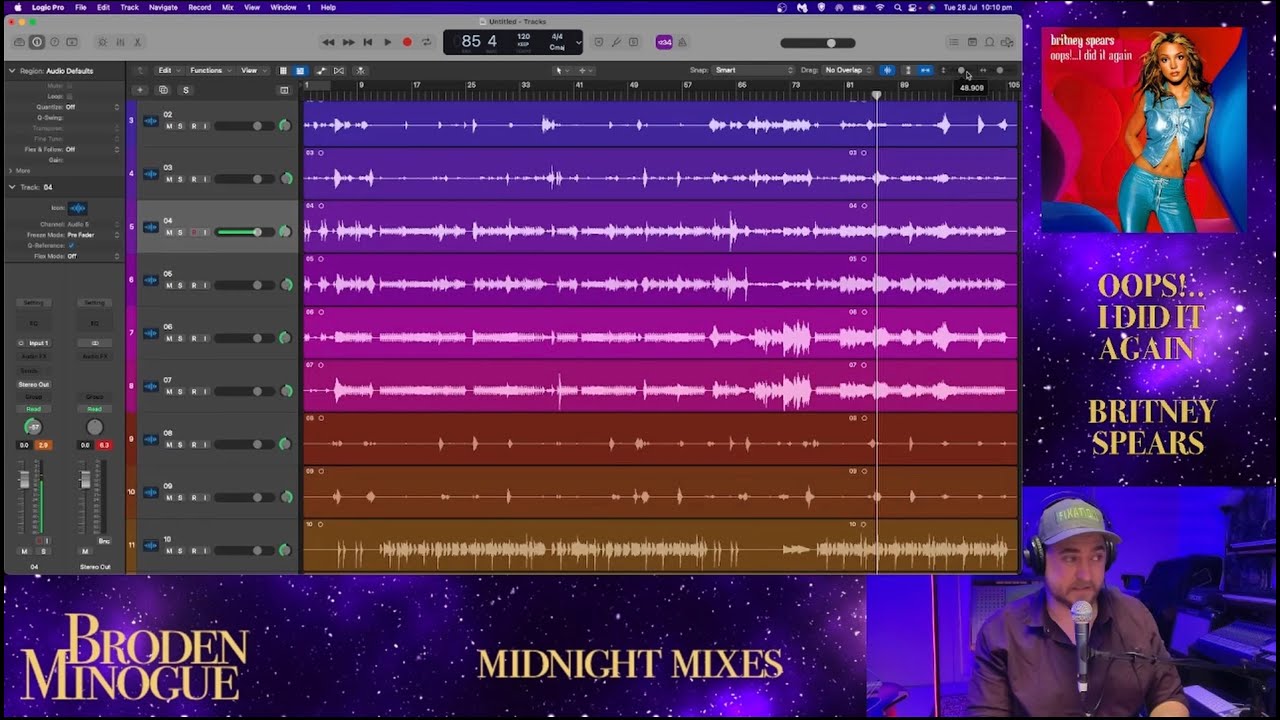Image resolution: width=1280 pixels, height=720 pixels.
Task: Open the Navigate menu
Action: tap(163, 7)
